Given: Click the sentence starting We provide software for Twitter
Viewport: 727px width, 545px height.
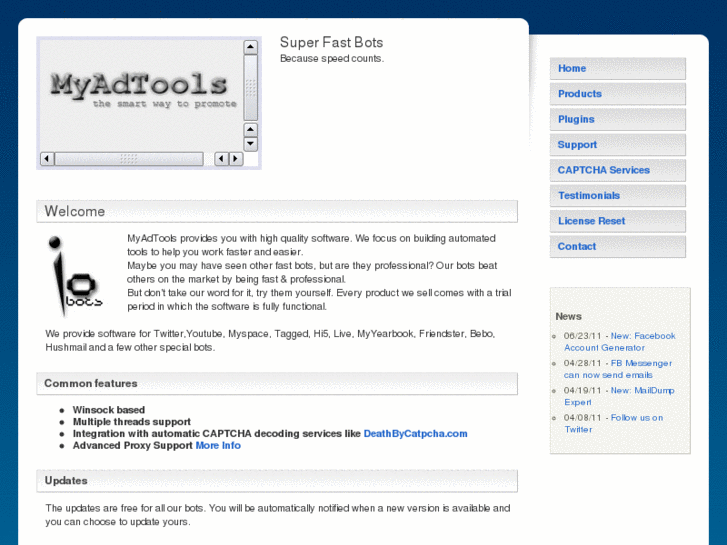Looking at the screenshot, I should pos(270,340).
